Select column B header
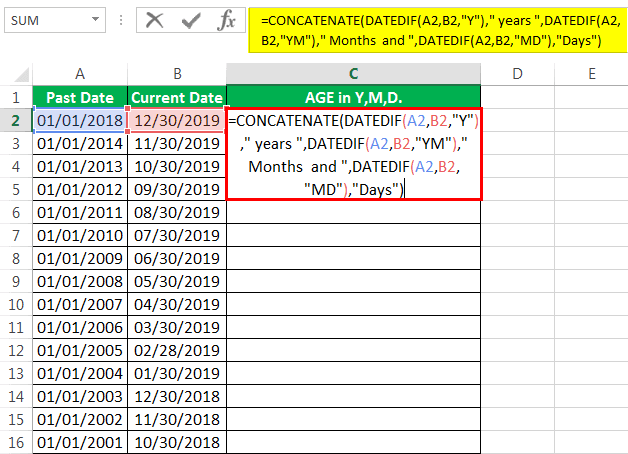Screen dimensions: 628x454 177,73
